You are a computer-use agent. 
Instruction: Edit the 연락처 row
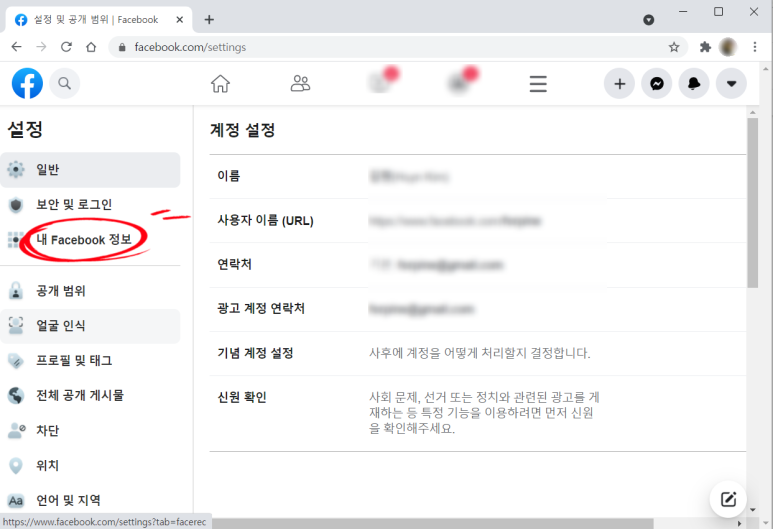[x=478, y=265]
